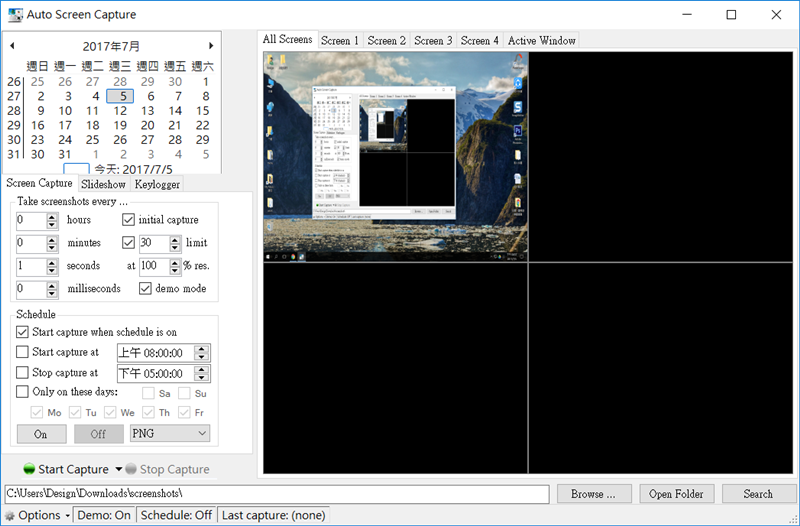The image size is (800, 526).
Task: Click the screenshots folder path field
Action: 276,494
